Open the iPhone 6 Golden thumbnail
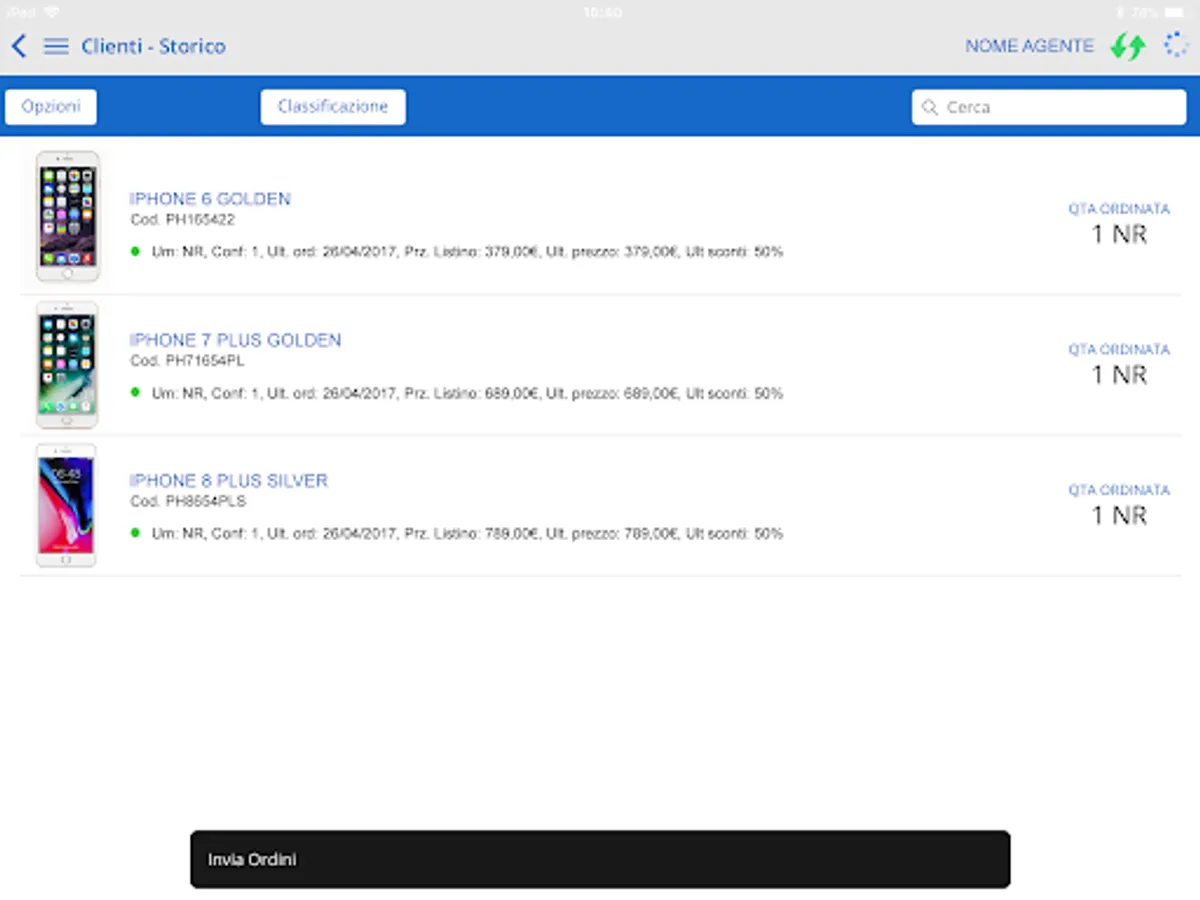1200x900 pixels. click(x=67, y=217)
